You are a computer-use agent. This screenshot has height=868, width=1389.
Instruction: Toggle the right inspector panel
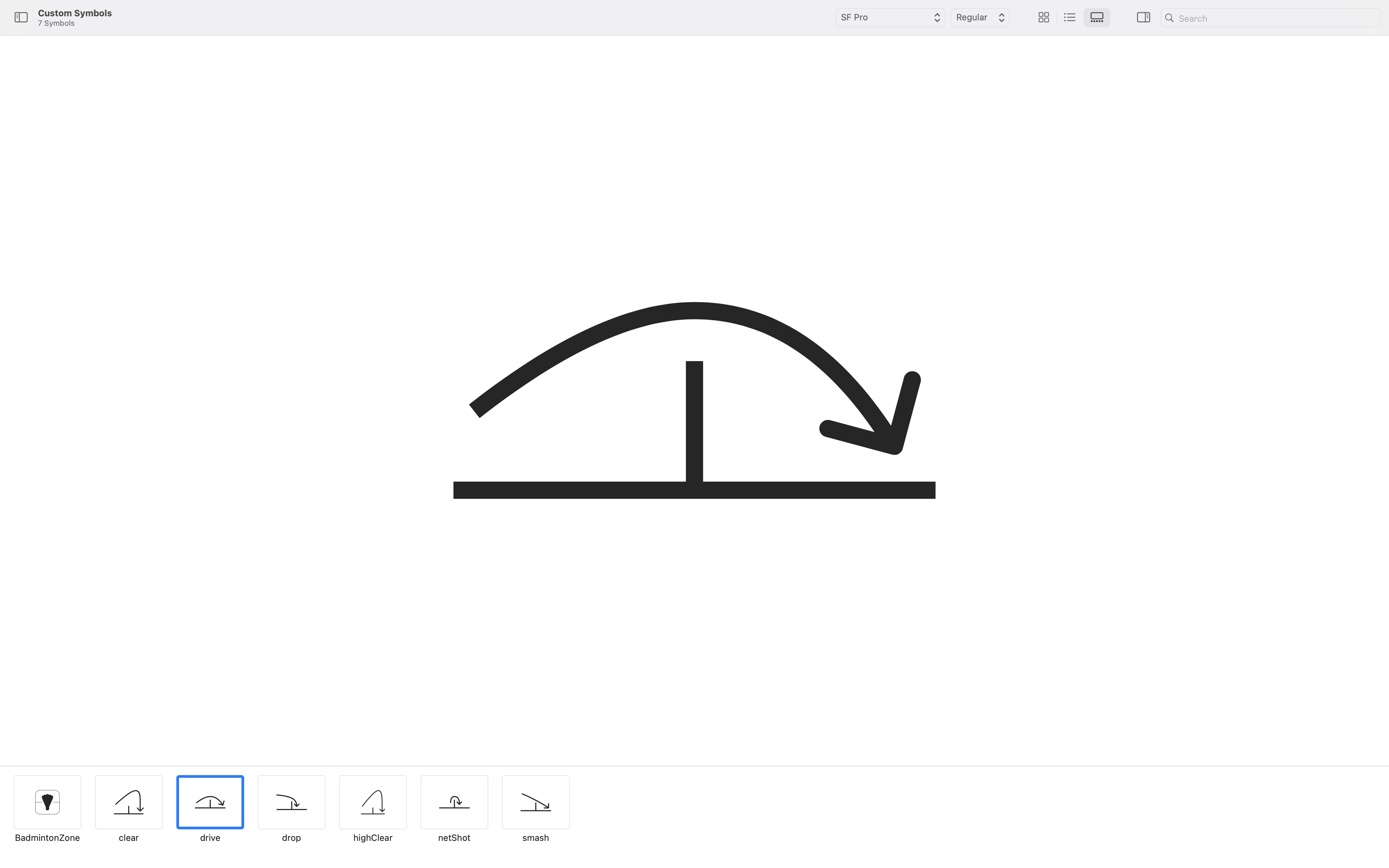(x=1143, y=18)
